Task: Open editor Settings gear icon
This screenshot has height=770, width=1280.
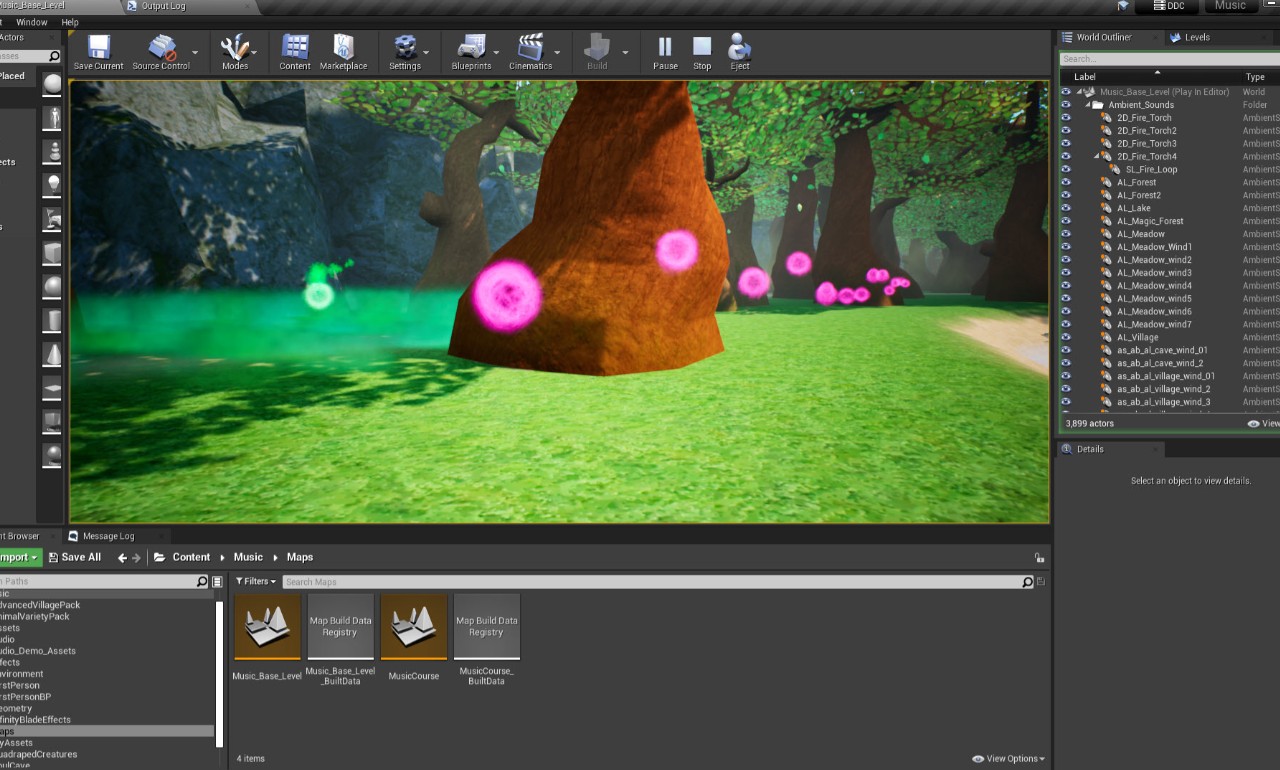Action: point(404,51)
